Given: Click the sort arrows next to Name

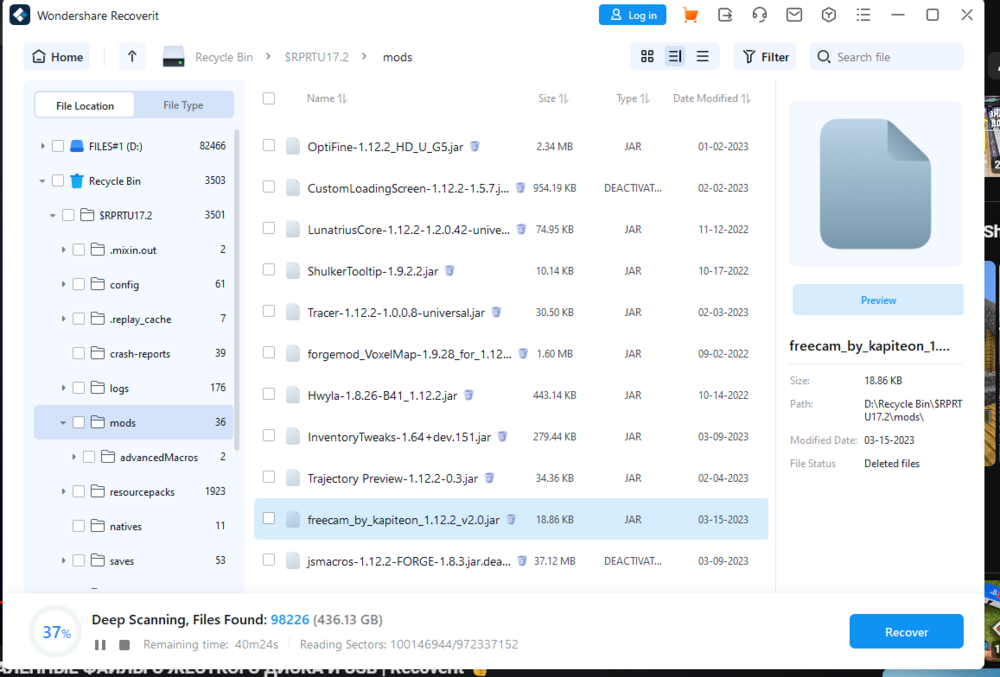Looking at the screenshot, I should click(342, 98).
